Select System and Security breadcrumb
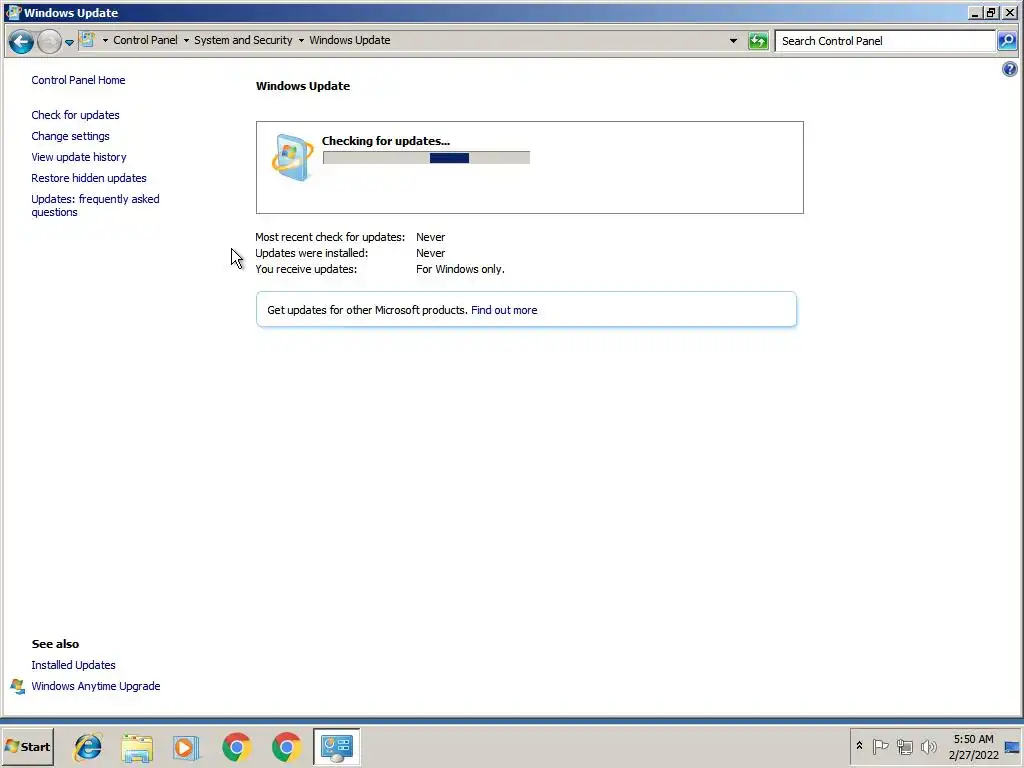 [243, 40]
